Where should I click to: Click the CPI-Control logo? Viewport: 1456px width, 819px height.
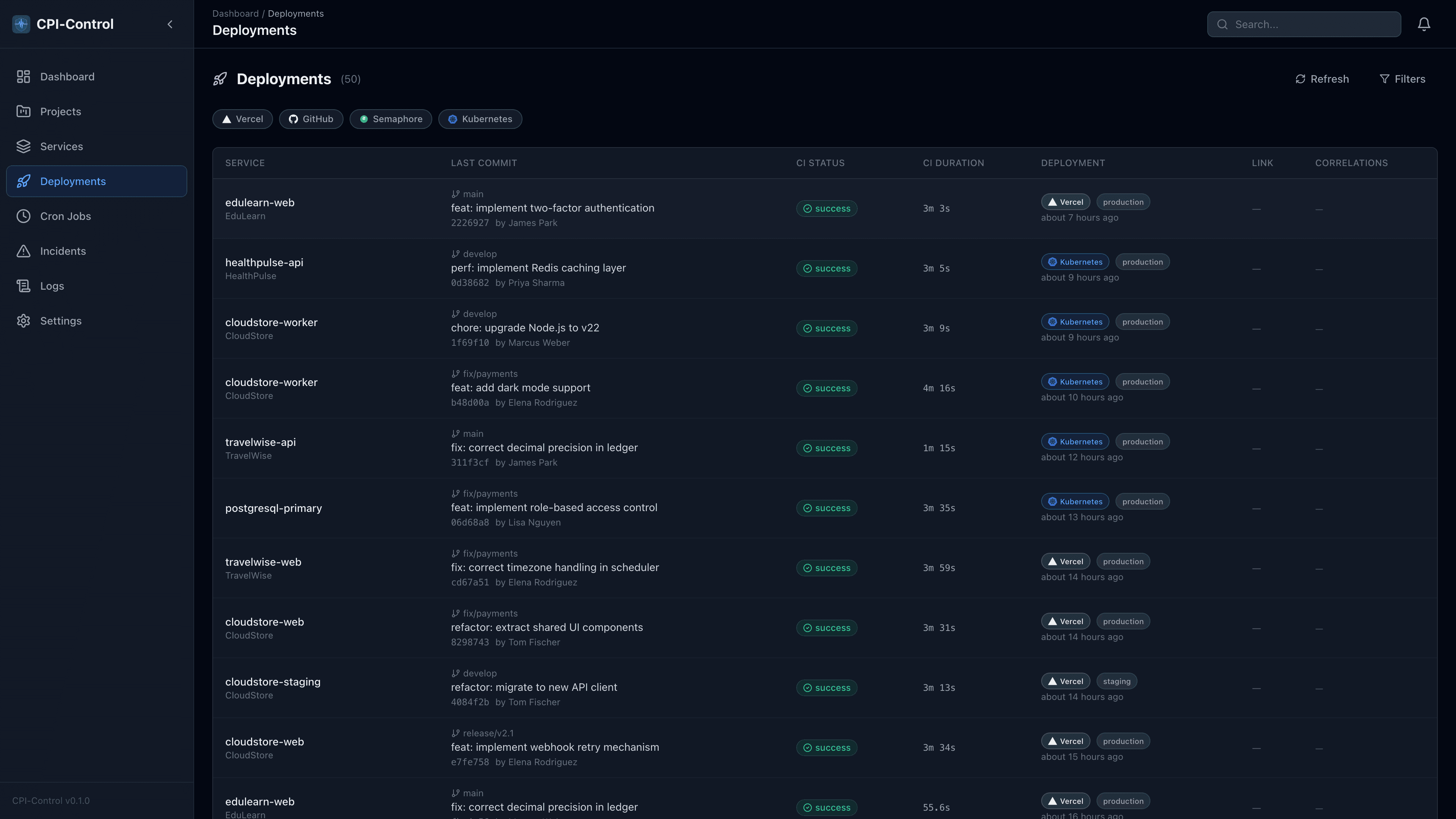21,24
